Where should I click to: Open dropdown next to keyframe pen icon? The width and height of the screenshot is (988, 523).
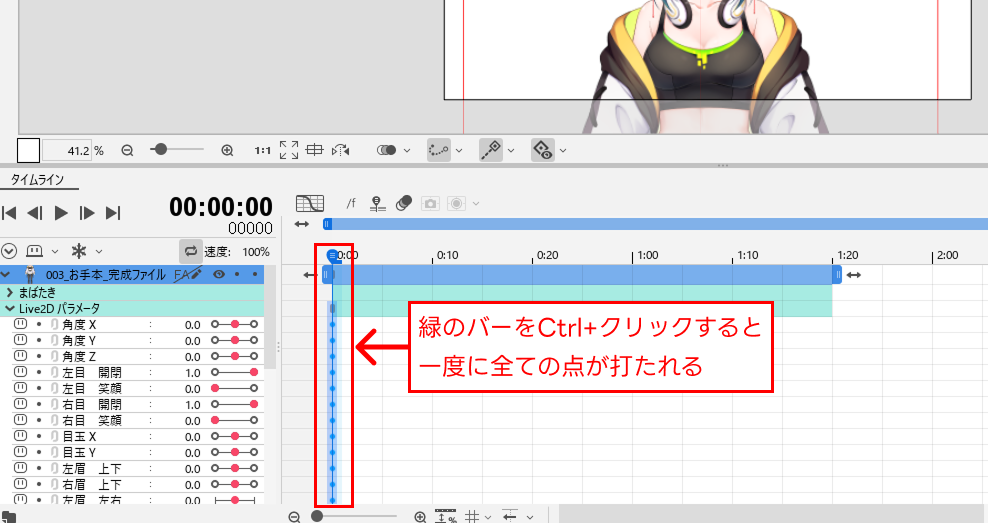511,151
